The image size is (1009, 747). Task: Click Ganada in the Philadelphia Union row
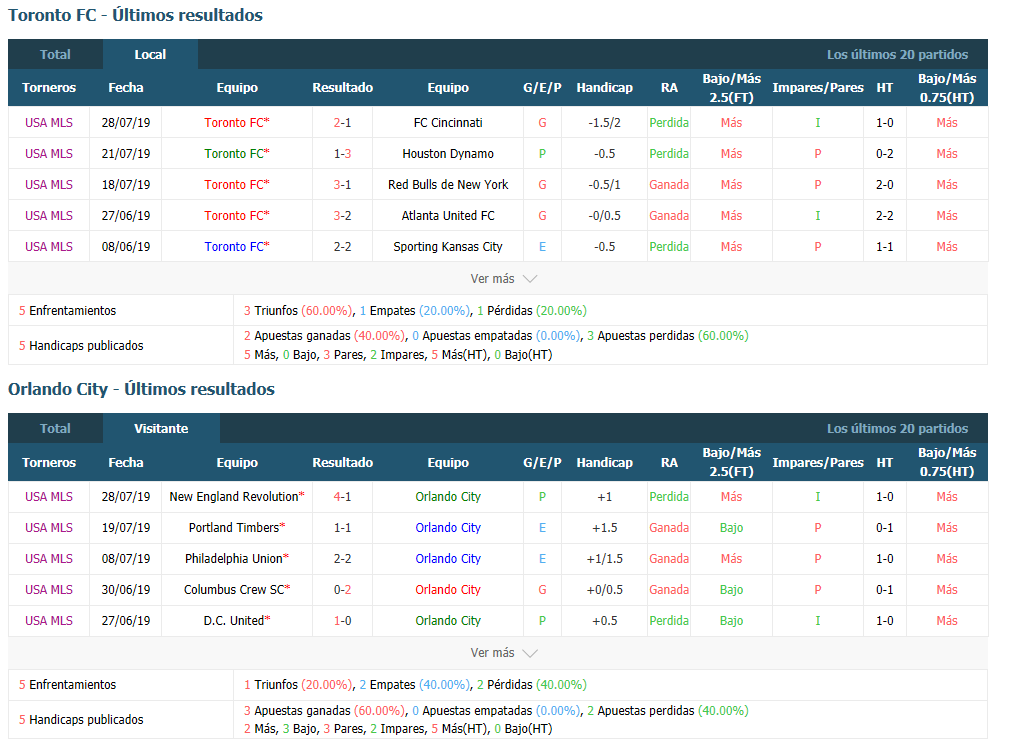[x=669, y=558]
